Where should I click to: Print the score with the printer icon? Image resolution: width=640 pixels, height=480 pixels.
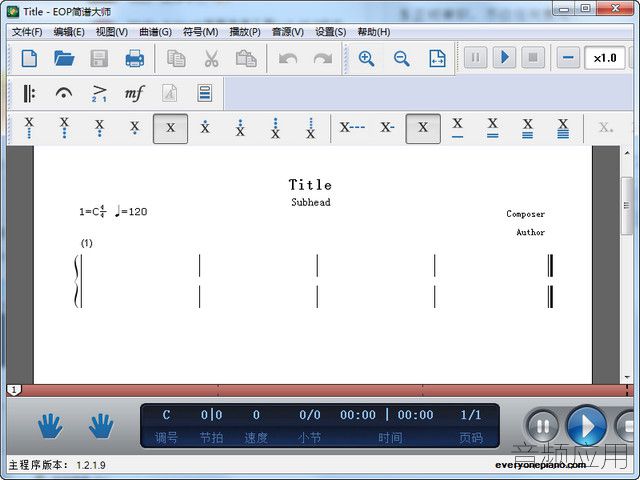point(135,58)
